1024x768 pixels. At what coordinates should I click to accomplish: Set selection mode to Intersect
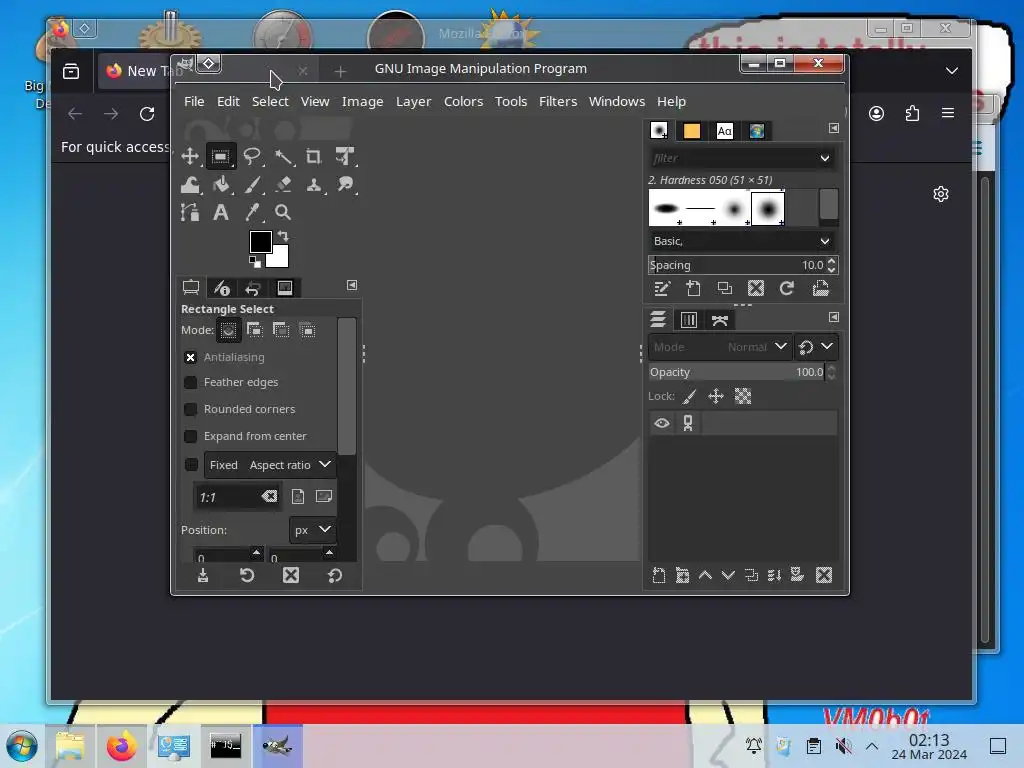[x=307, y=330]
